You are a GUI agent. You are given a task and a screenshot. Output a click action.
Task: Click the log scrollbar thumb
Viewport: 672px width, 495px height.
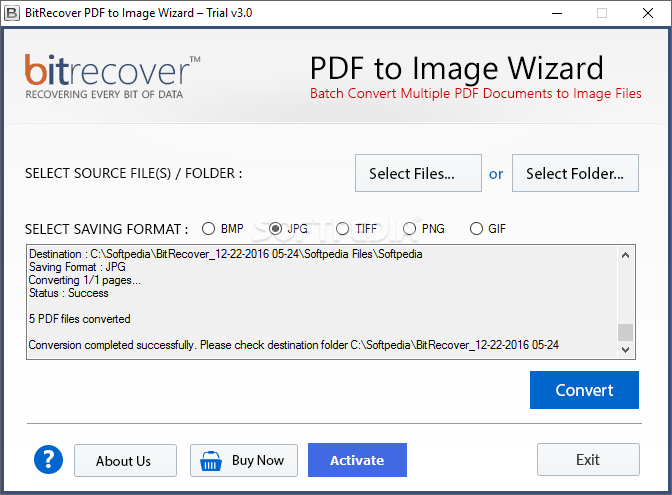[625, 332]
